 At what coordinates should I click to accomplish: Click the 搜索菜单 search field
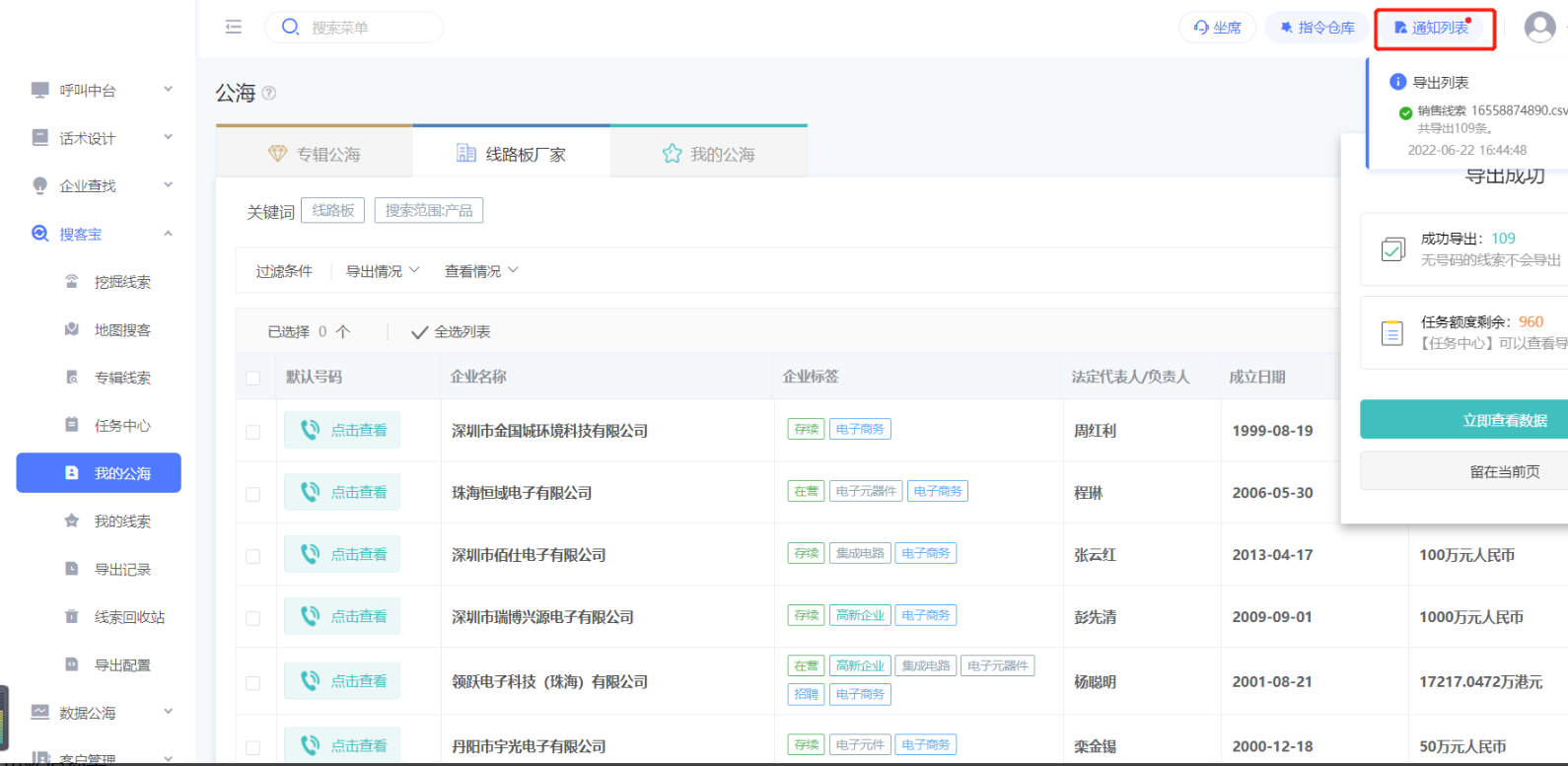pos(355,28)
